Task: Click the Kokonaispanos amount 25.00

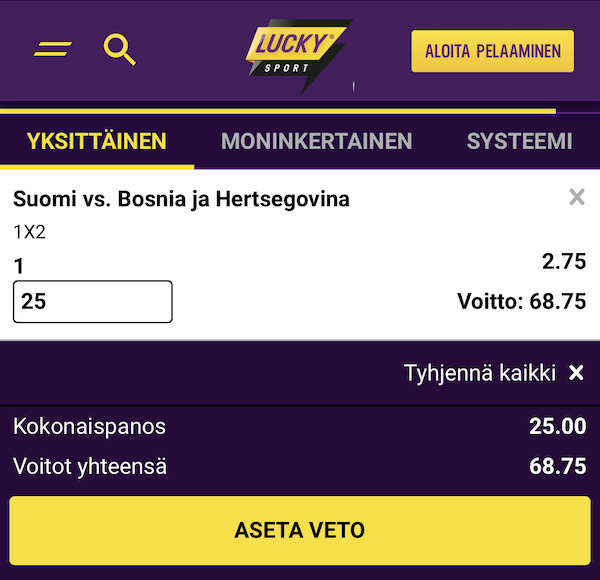Action: pyautogui.click(x=557, y=427)
